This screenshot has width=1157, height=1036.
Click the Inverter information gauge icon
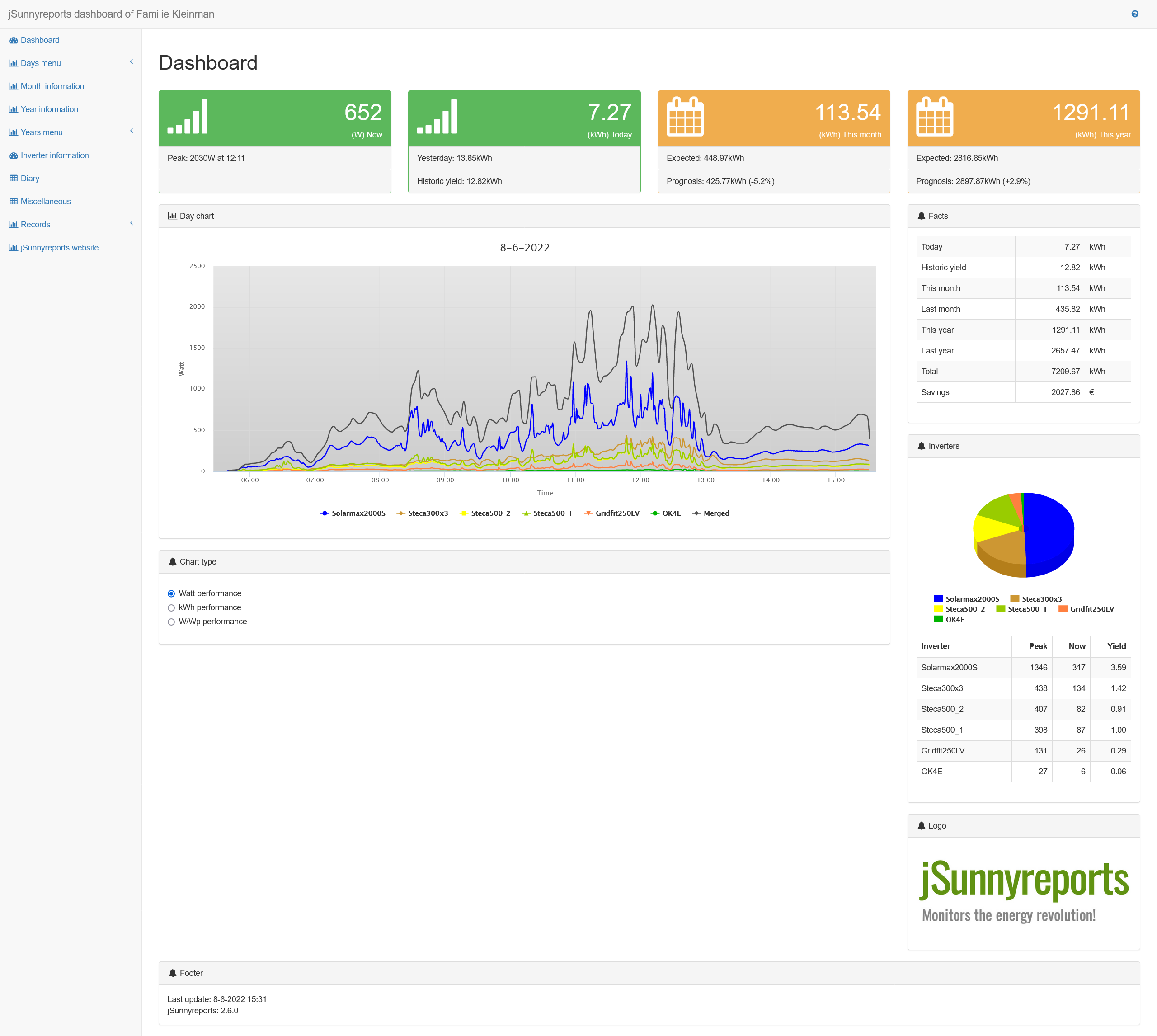13,155
